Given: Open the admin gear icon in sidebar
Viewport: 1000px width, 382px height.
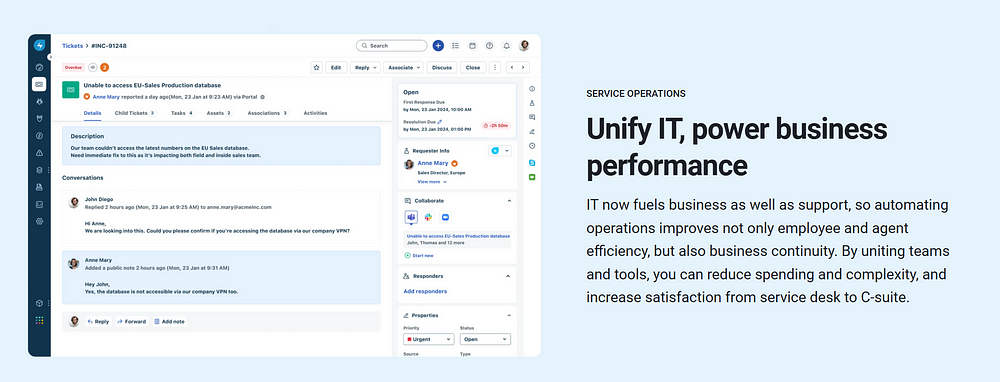Looking at the screenshot, I should pos(39,221).
